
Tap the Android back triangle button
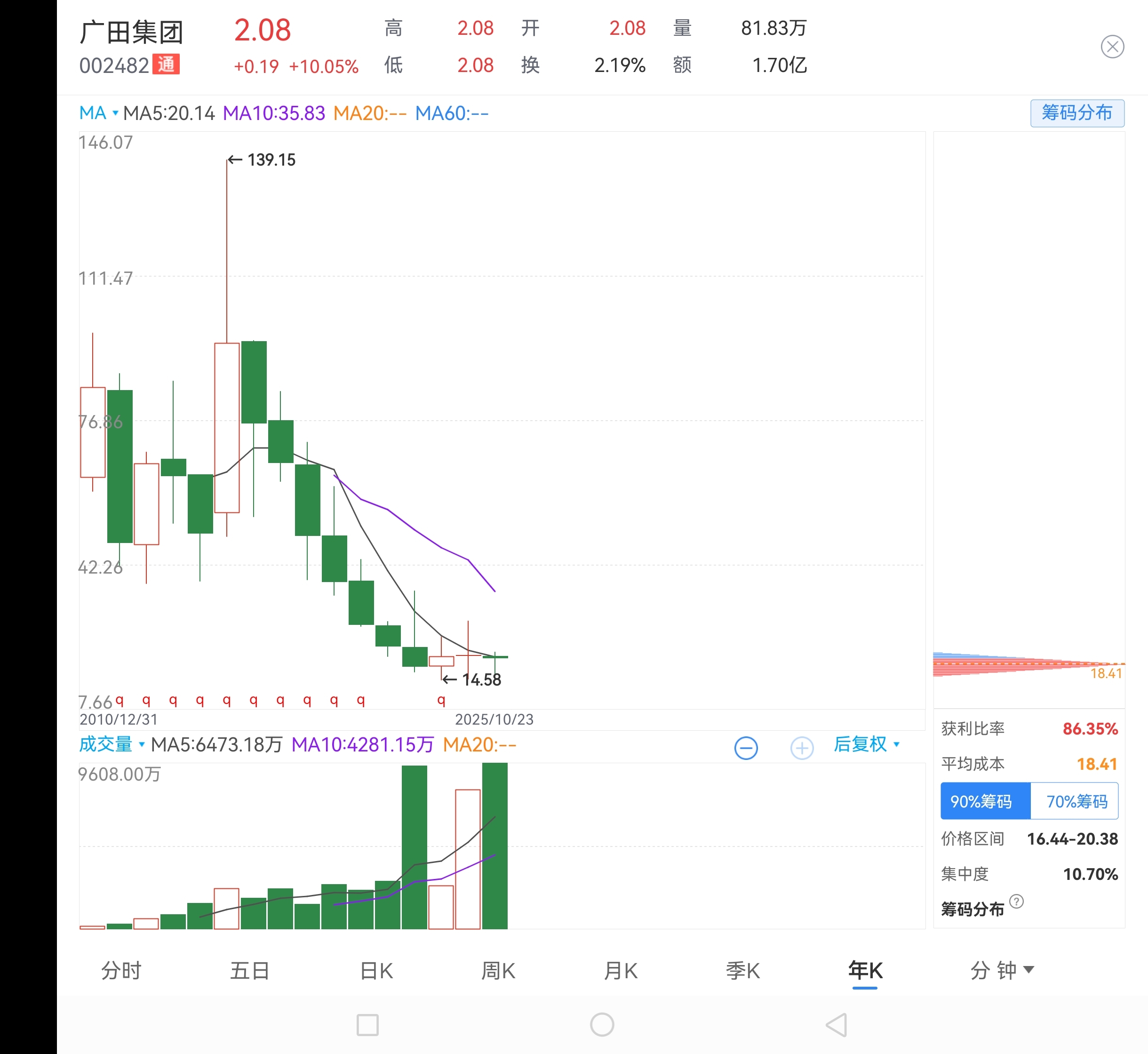pyautogui.click(x=837, y=1025)
